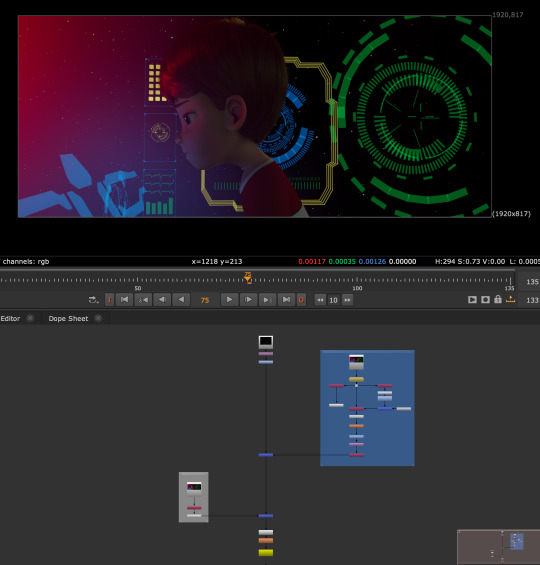This screenshot has width=540, height=565.
Task: Select the red node in the gray backdrop
Action: [194, 508]
